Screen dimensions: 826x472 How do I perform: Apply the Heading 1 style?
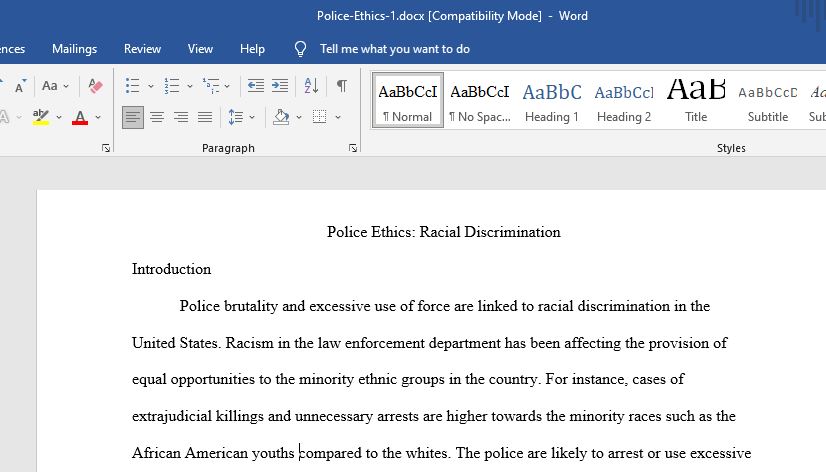pyautogui.click(x=552, y=100)
